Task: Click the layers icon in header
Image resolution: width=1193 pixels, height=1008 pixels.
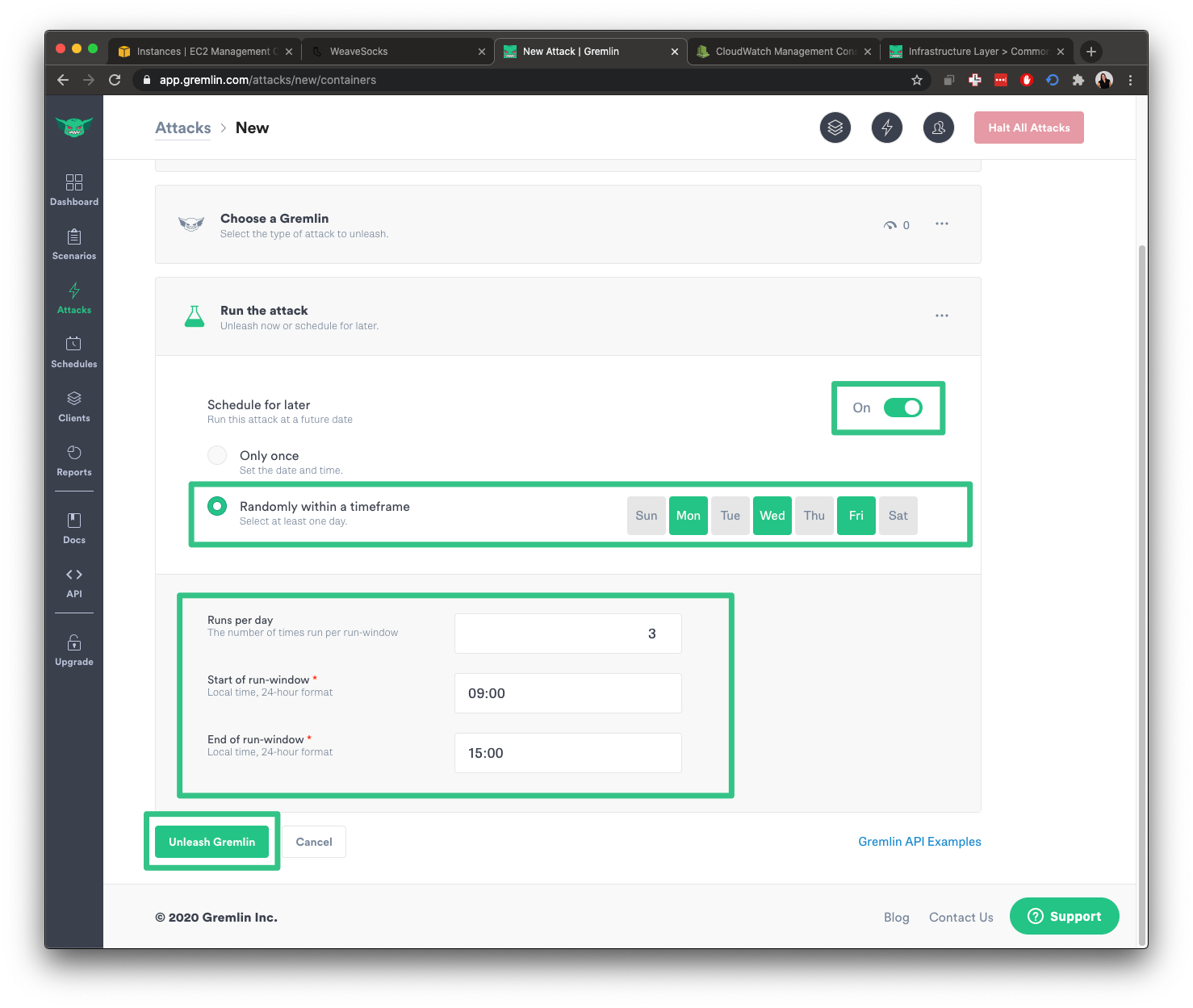Action: (835, 128)
